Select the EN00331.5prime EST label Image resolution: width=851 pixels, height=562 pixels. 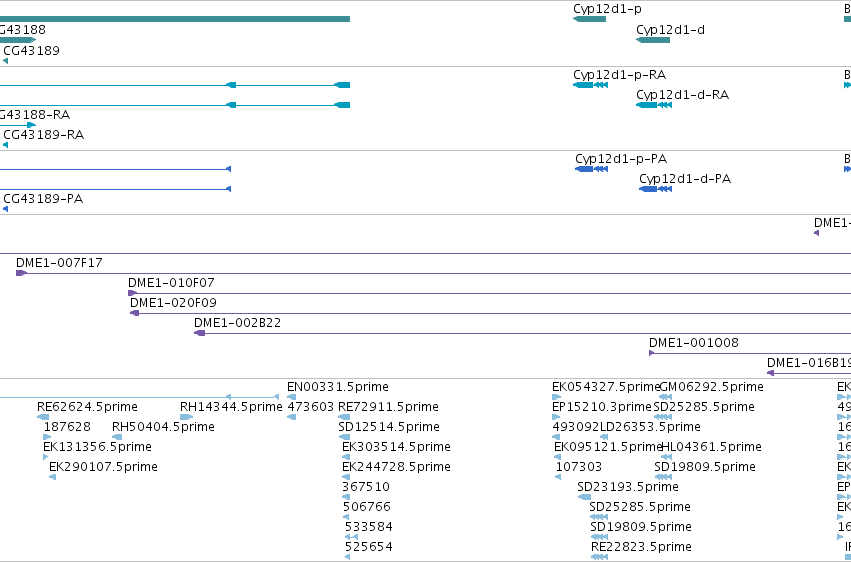point(338,387)
